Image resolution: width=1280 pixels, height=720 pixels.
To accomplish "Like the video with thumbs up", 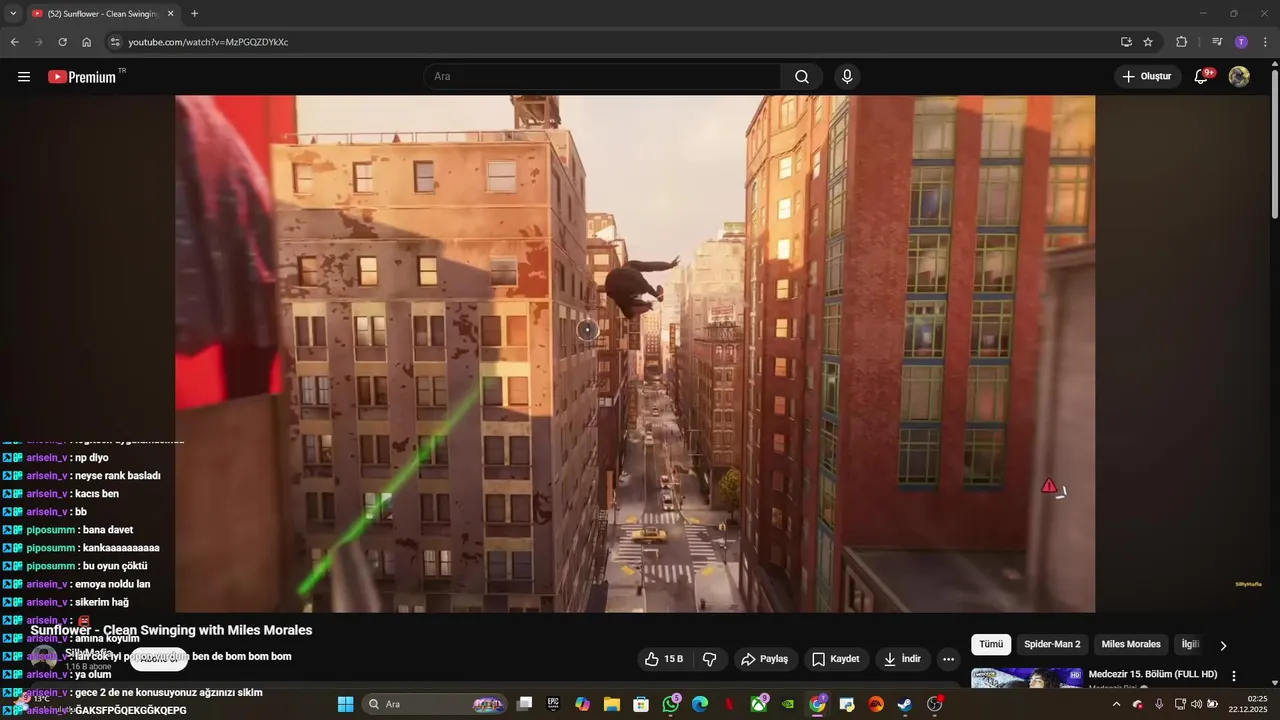I will (664, 659).
